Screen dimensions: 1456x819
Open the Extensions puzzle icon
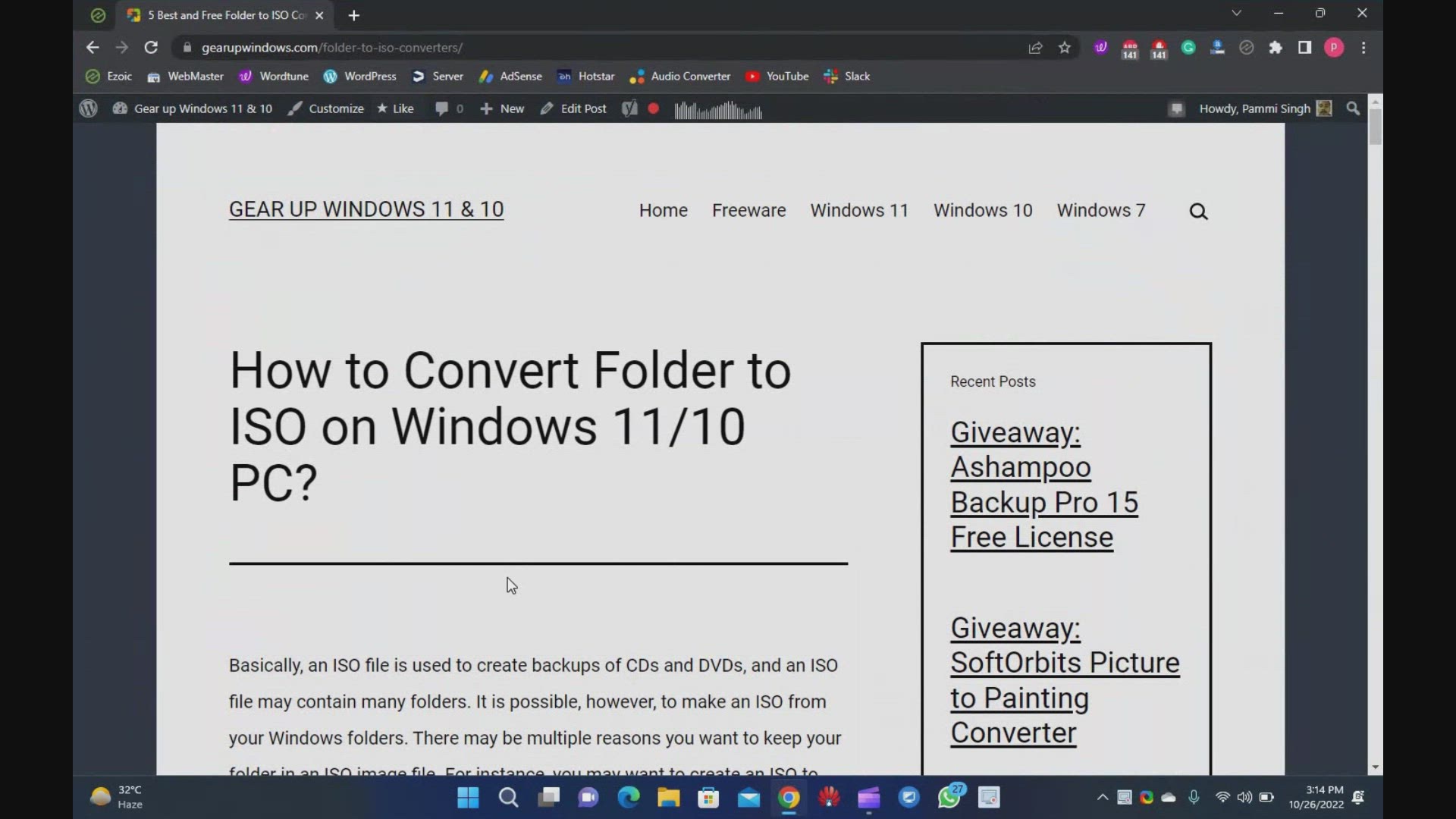pos(1276,48)
